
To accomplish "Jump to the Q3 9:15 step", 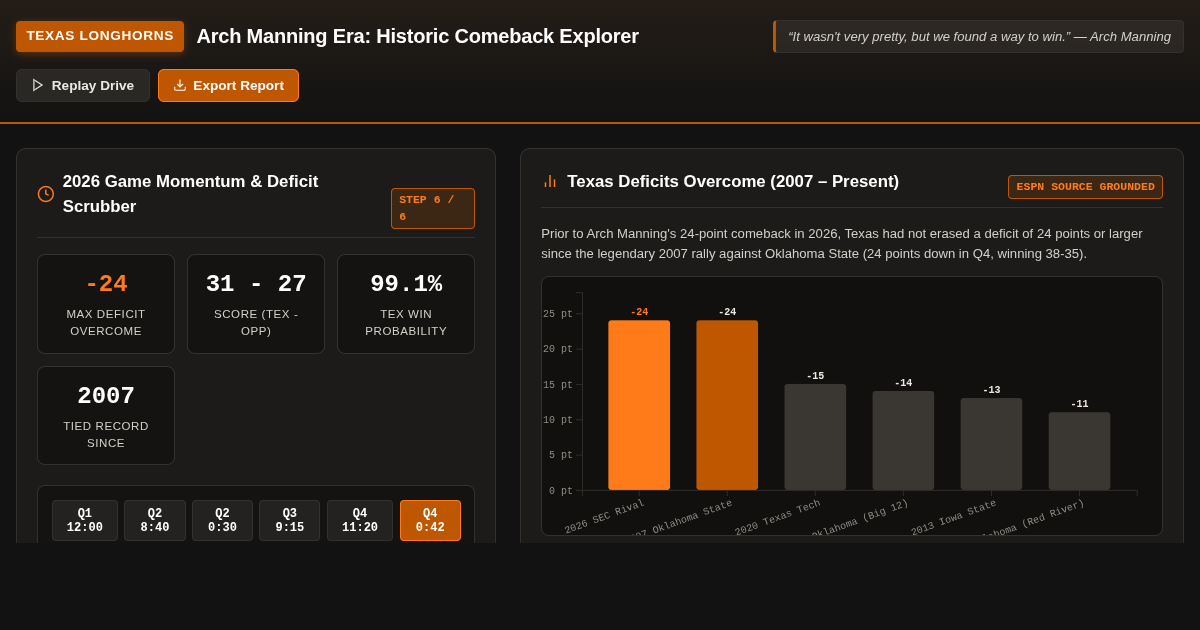I will tap(290, 521).
